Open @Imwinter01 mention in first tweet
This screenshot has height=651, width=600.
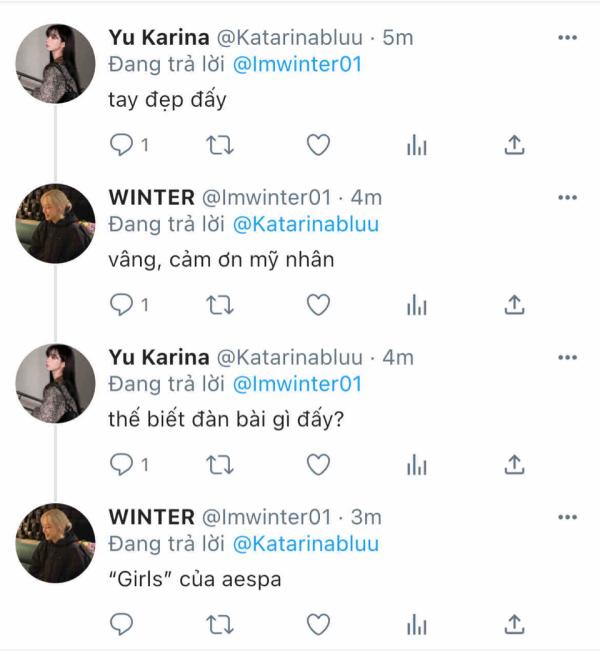[297, 65]
